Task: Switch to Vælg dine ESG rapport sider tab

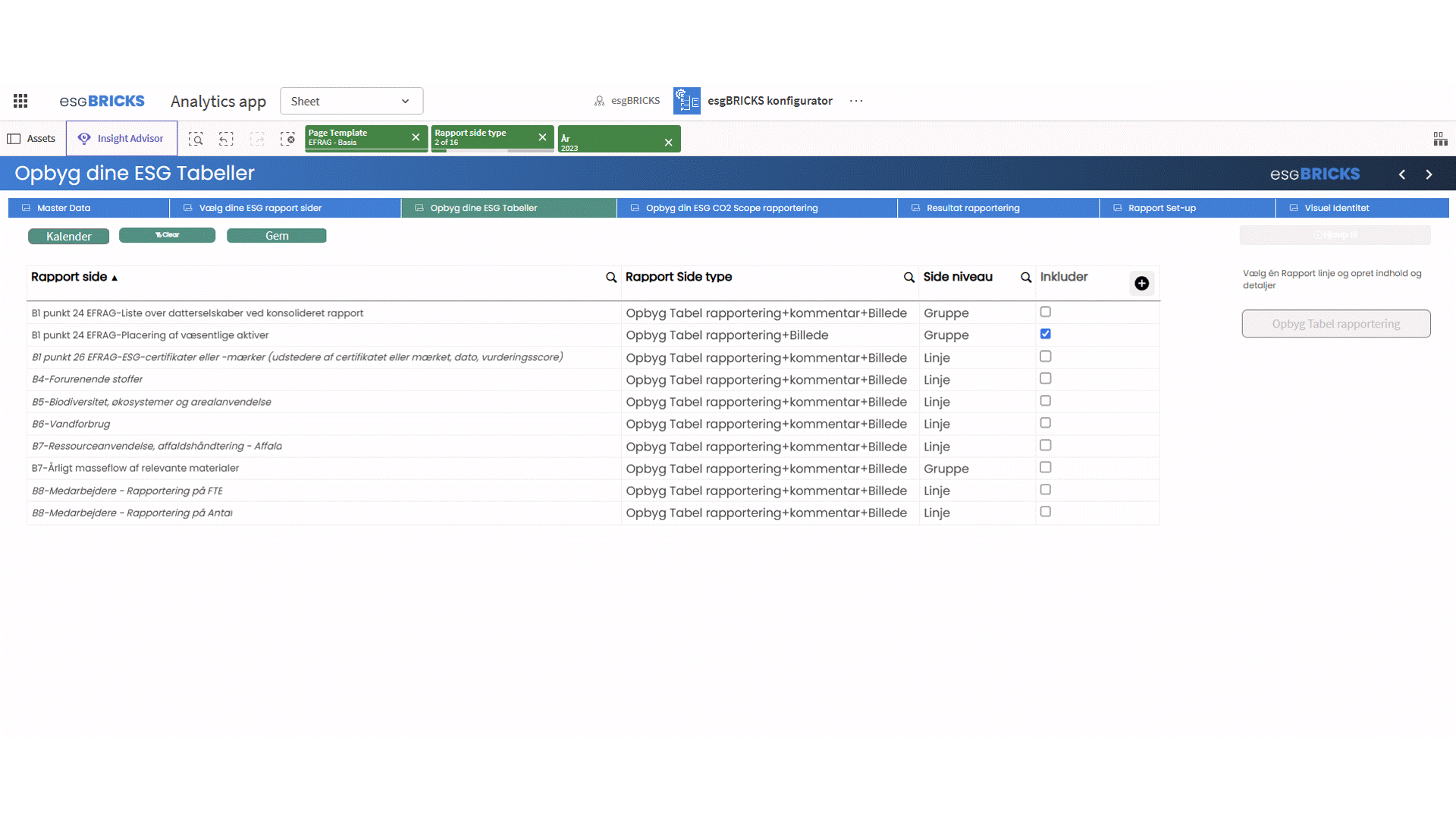Action: tap(285, 208)
